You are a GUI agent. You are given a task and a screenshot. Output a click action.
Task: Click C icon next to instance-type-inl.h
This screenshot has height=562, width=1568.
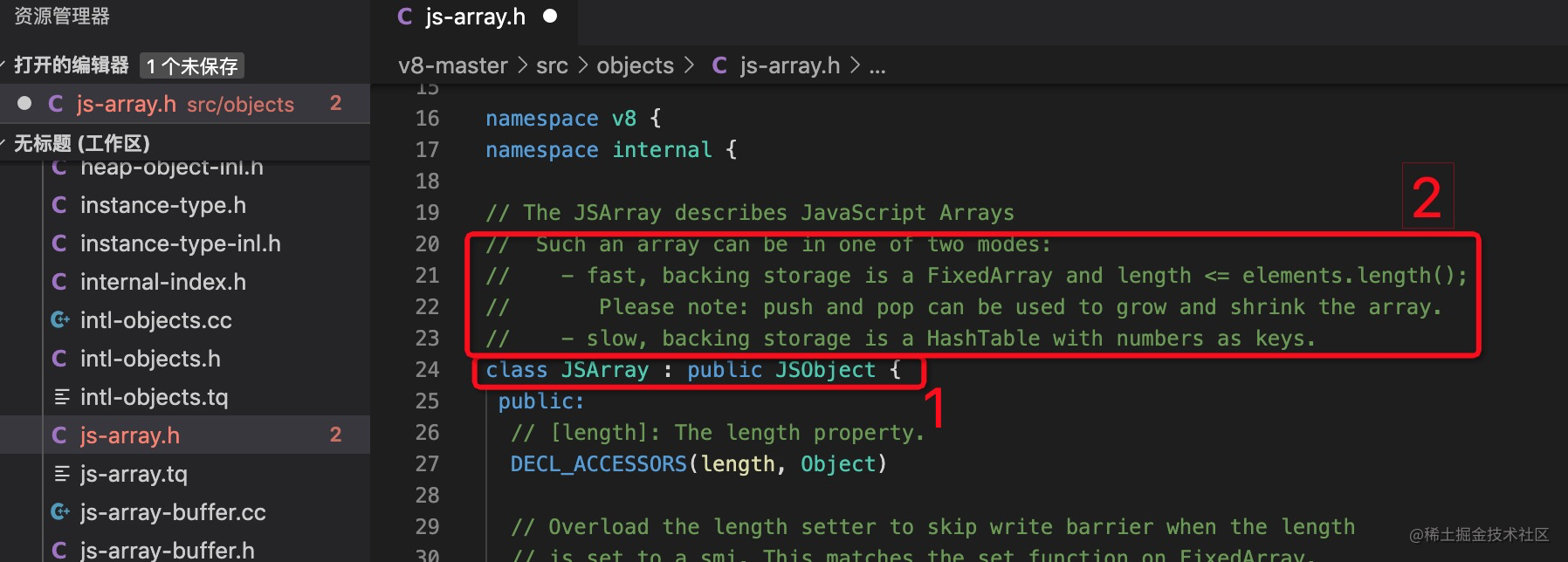59,243
